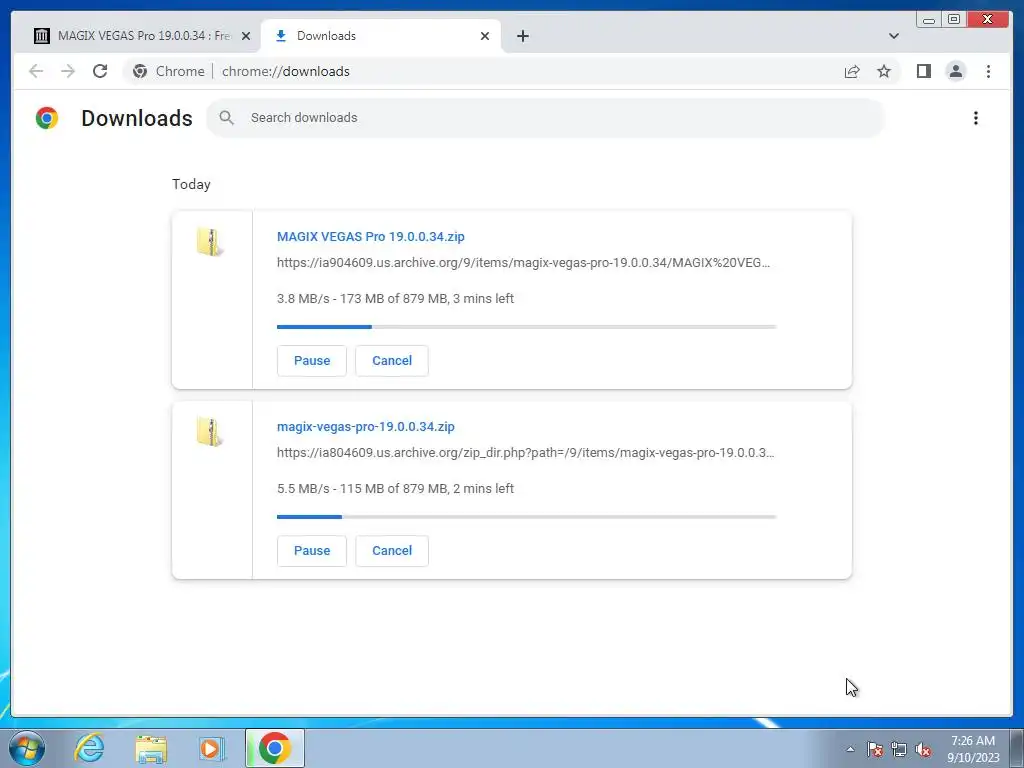Image resolution: width=1024 pixels, height=768 pixels.
Task: Open Windows Explorer from the taskbar
Action: coord(151,748)
